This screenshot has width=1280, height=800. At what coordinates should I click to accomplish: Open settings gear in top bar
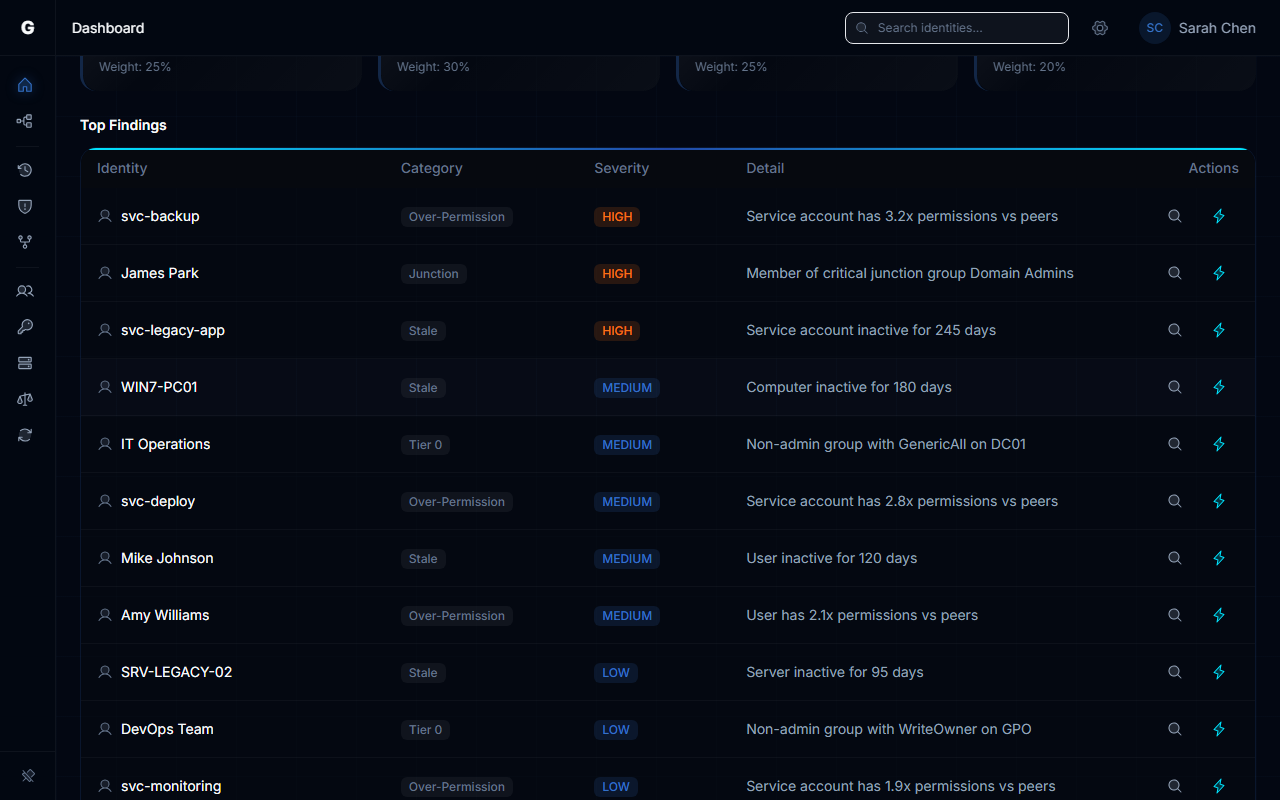point(1100,28)
